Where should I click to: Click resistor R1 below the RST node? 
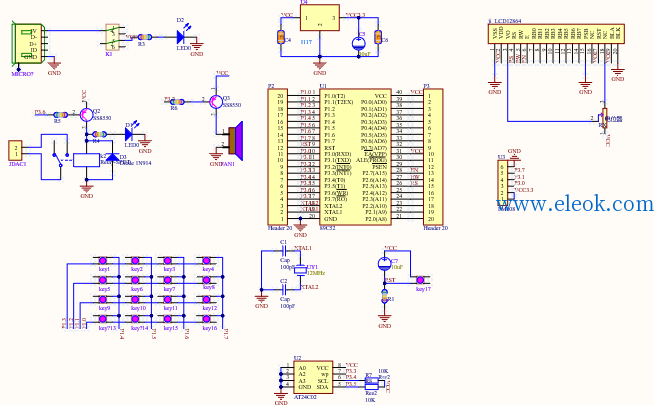(x=385, y=296)
